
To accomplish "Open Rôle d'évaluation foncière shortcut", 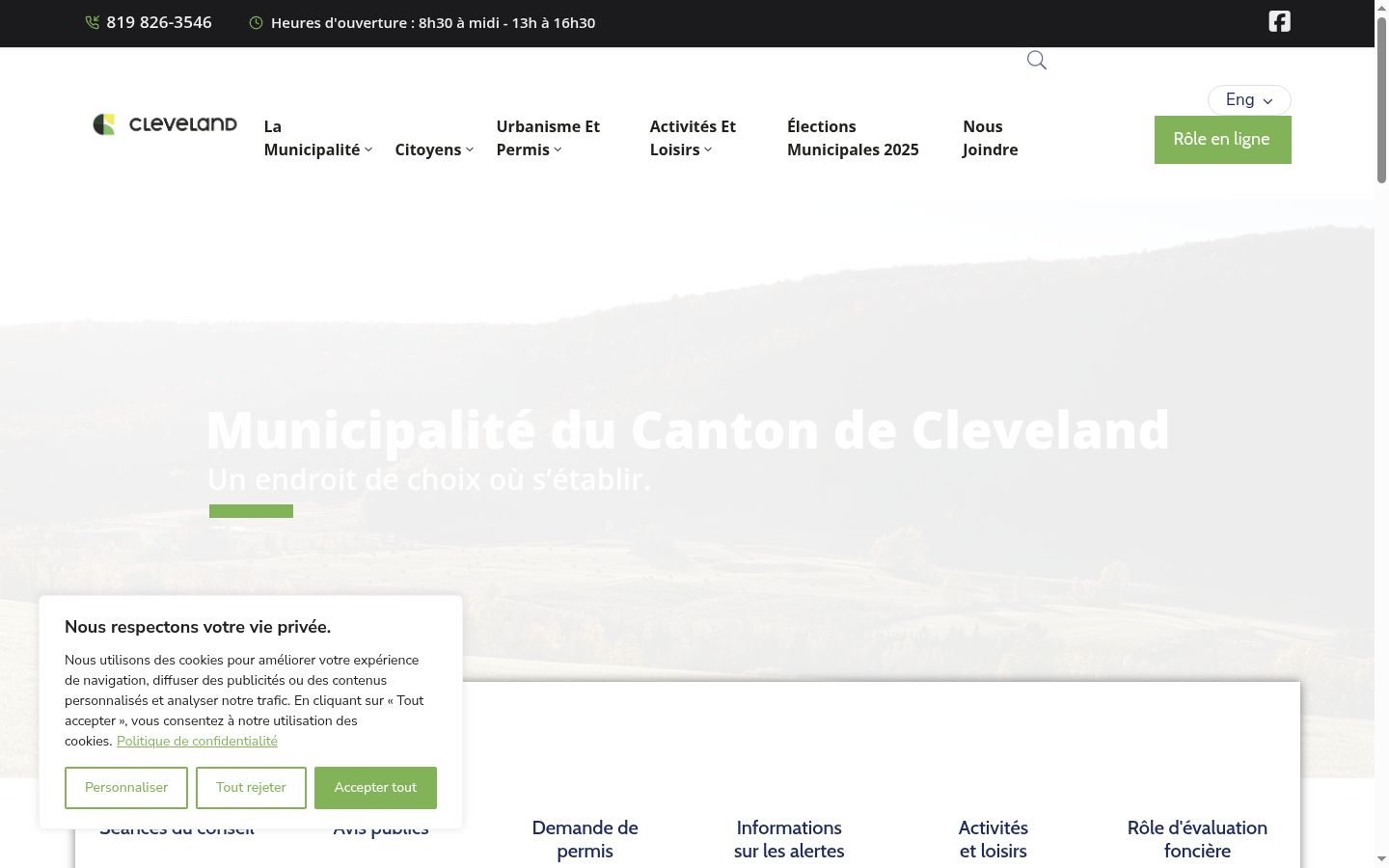I will coord(1197,839).
